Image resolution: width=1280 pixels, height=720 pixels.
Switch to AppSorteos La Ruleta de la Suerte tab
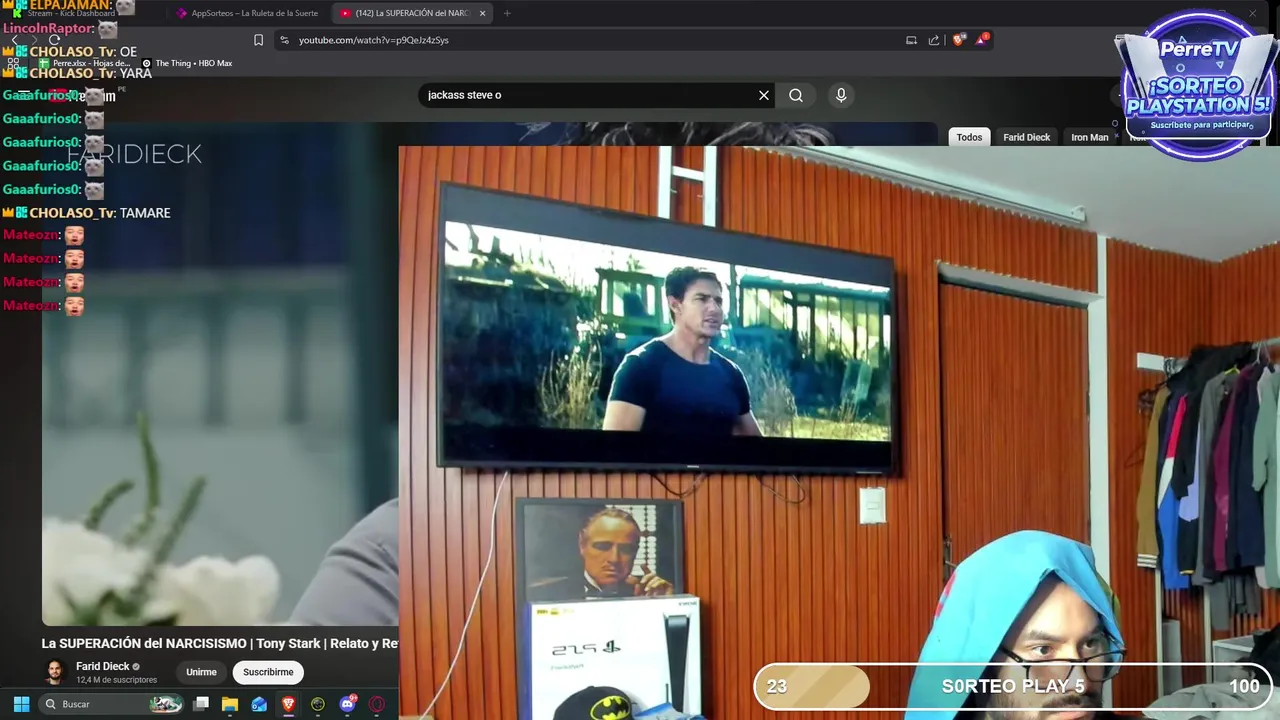pyautogui.click(x=246, y=13)
